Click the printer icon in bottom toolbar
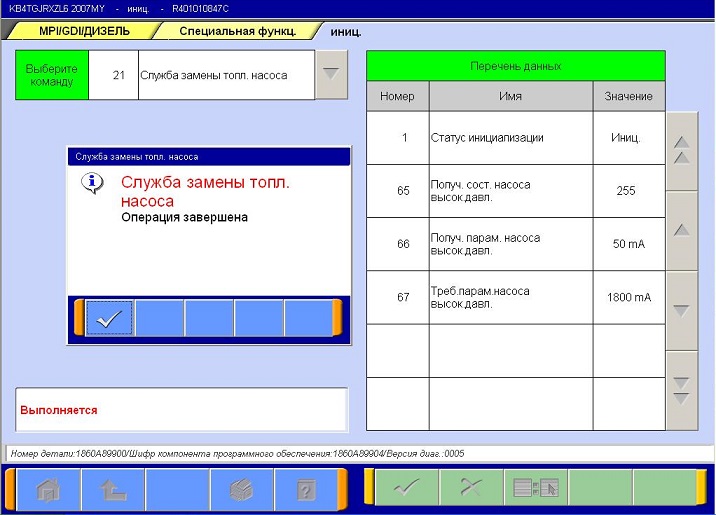716x515 pixels. point(241,489)
